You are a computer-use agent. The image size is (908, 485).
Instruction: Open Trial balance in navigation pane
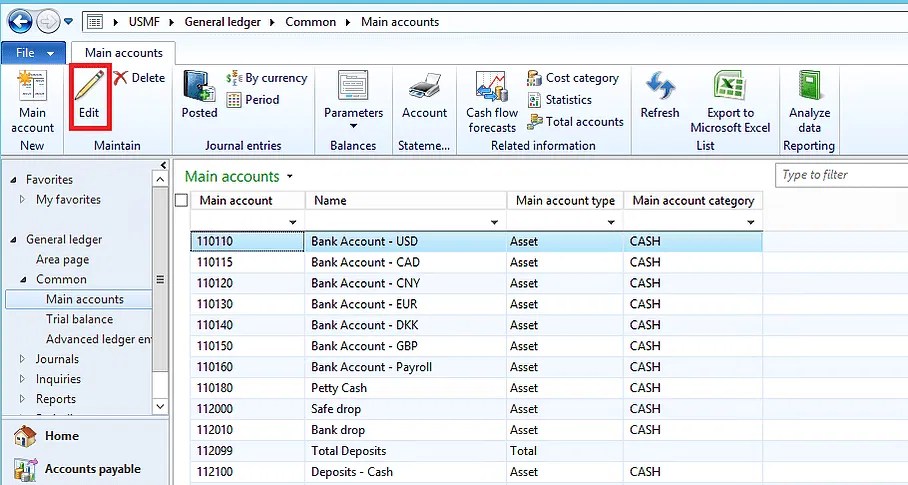coord(79,319)
